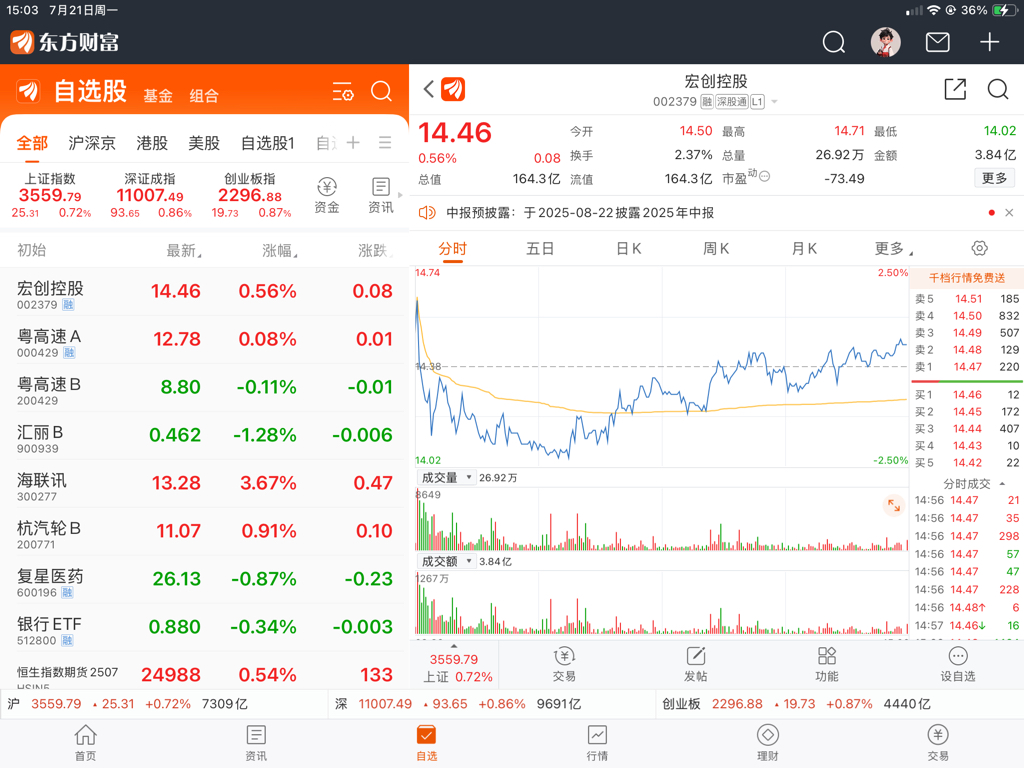Image resolution: width=1024 pixels, height=768 pixels.
Task: Open the 功能 functions grid
Action: coord(827,664)
